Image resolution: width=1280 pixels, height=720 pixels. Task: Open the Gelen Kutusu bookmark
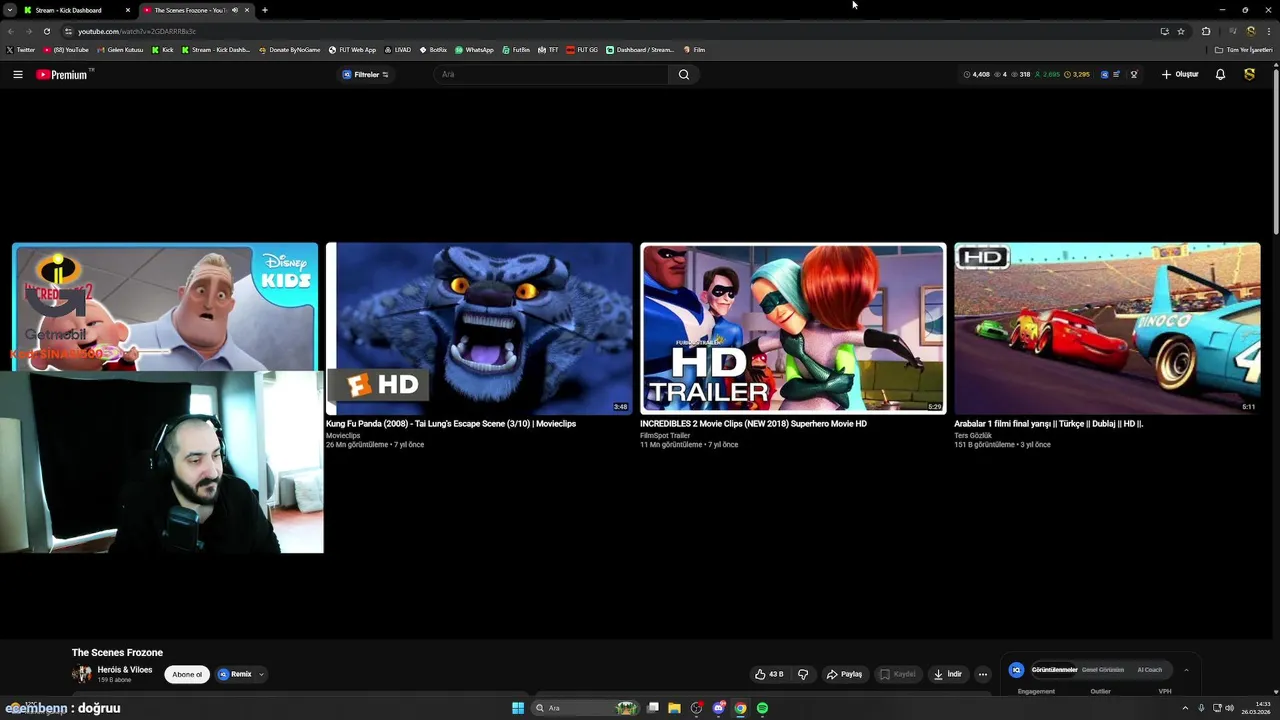click(120, 49)
